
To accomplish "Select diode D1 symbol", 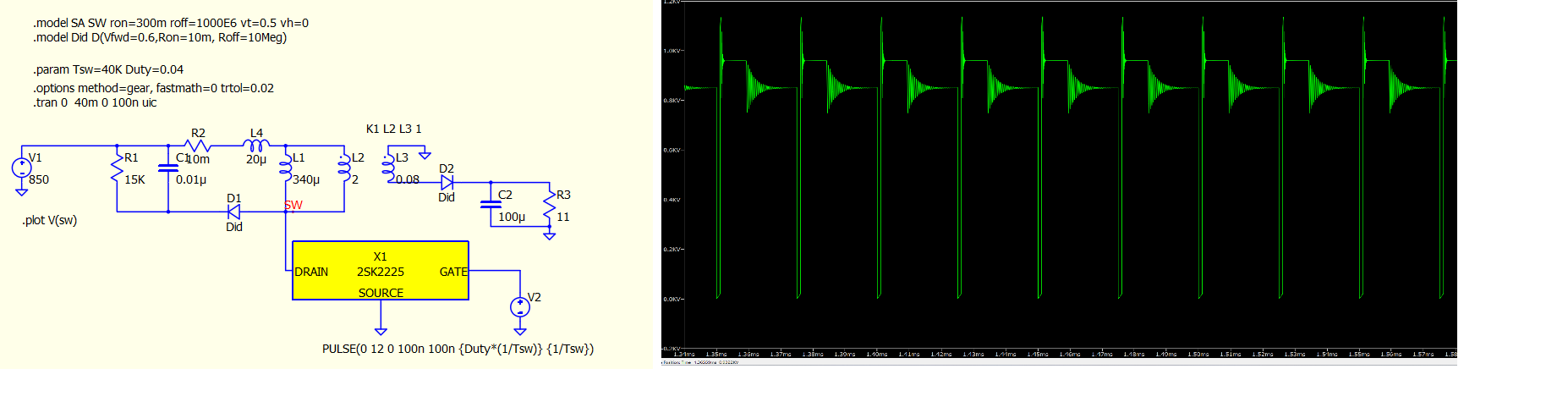I will tap(234, 212).
